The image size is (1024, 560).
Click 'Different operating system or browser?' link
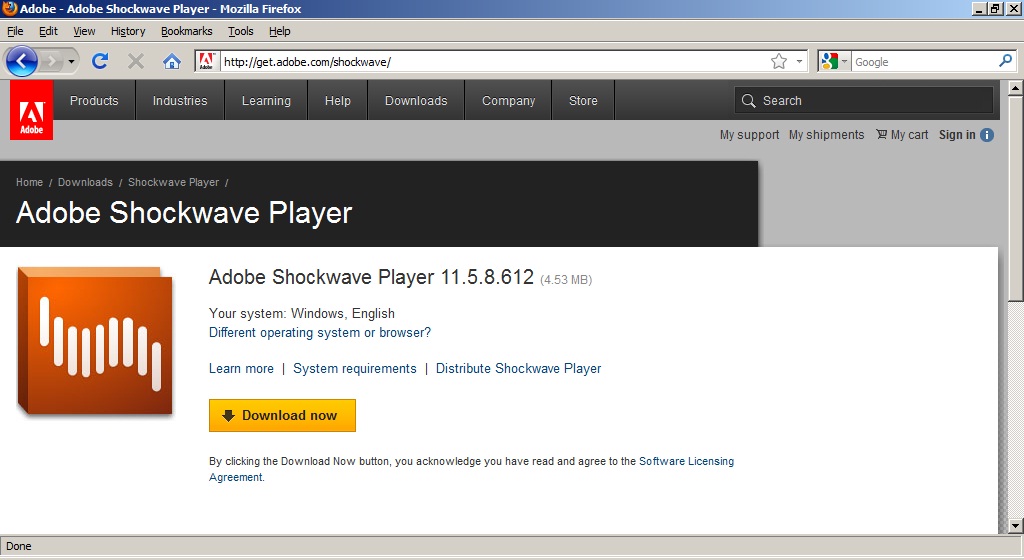coord(319,332)
